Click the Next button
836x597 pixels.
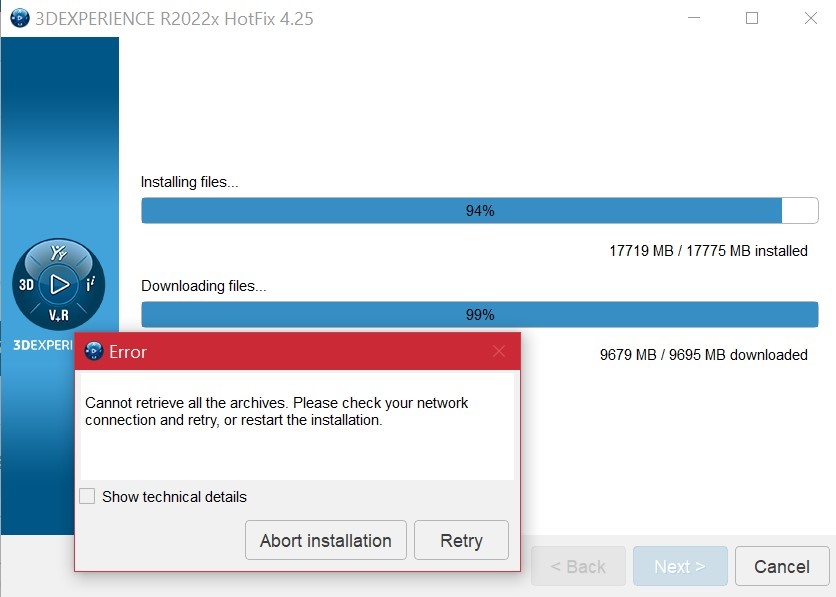click(679, 566)
